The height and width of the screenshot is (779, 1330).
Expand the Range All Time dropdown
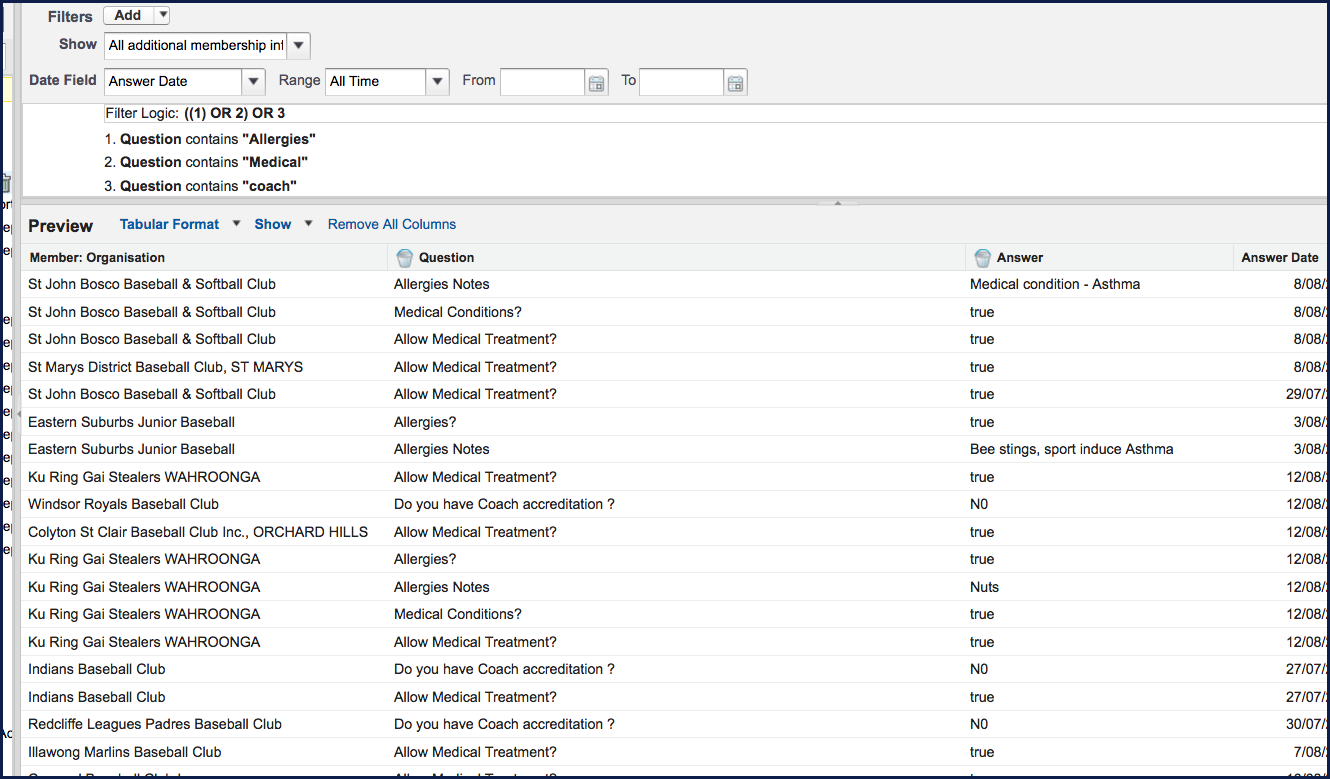437,82
